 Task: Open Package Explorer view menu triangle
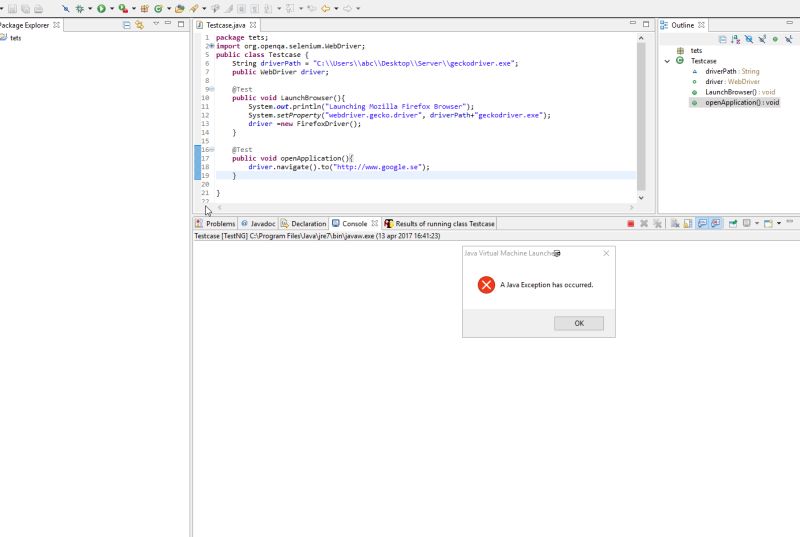click(x=156, y=23)
